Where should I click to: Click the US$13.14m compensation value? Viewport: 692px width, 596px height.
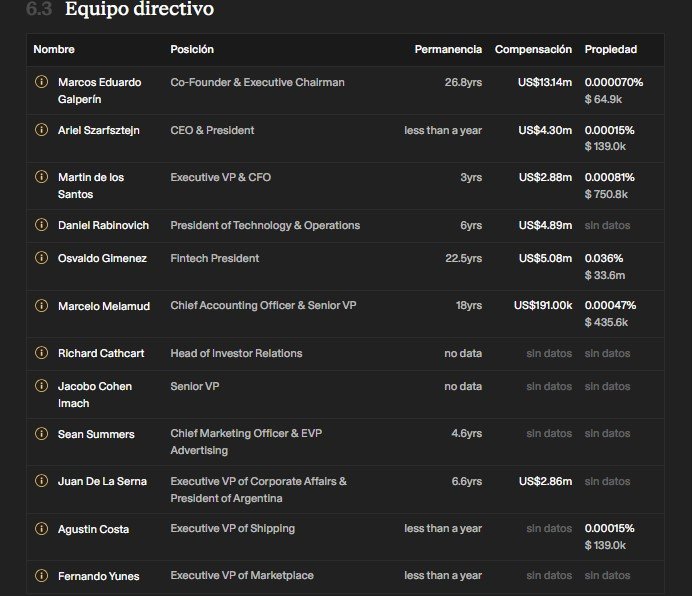[545, 82]
